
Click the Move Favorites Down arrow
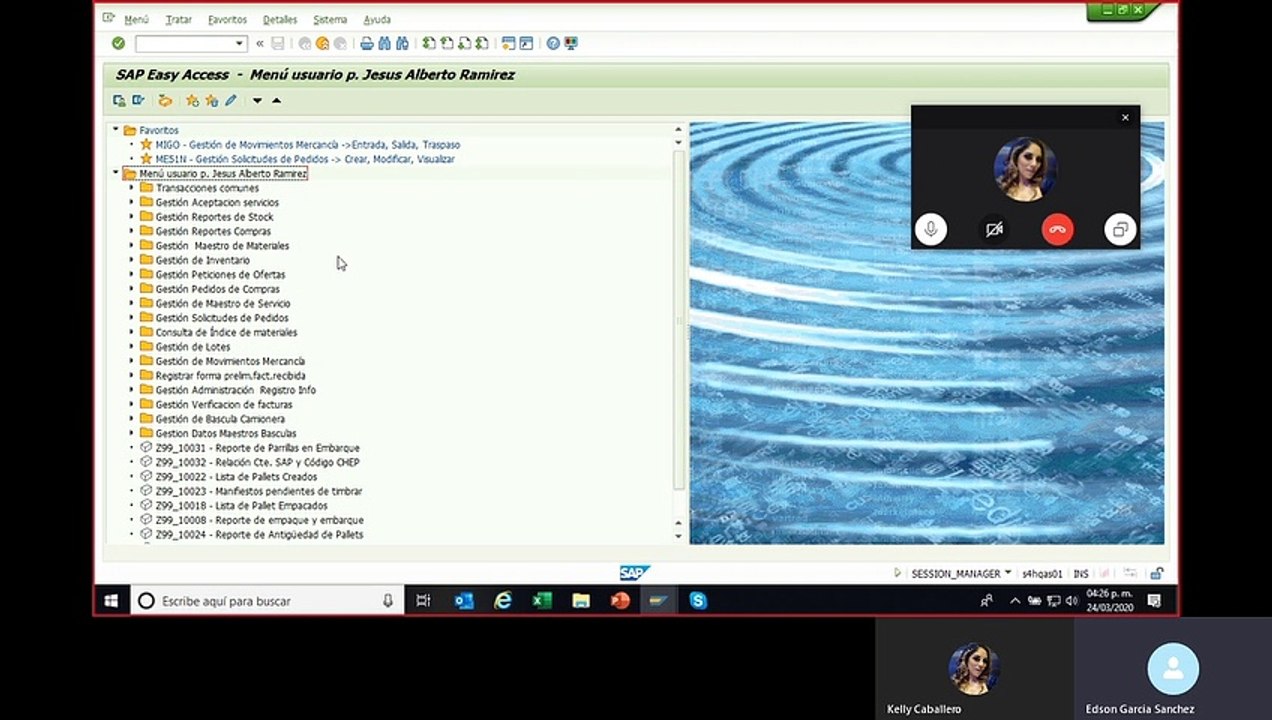(257, 100)
